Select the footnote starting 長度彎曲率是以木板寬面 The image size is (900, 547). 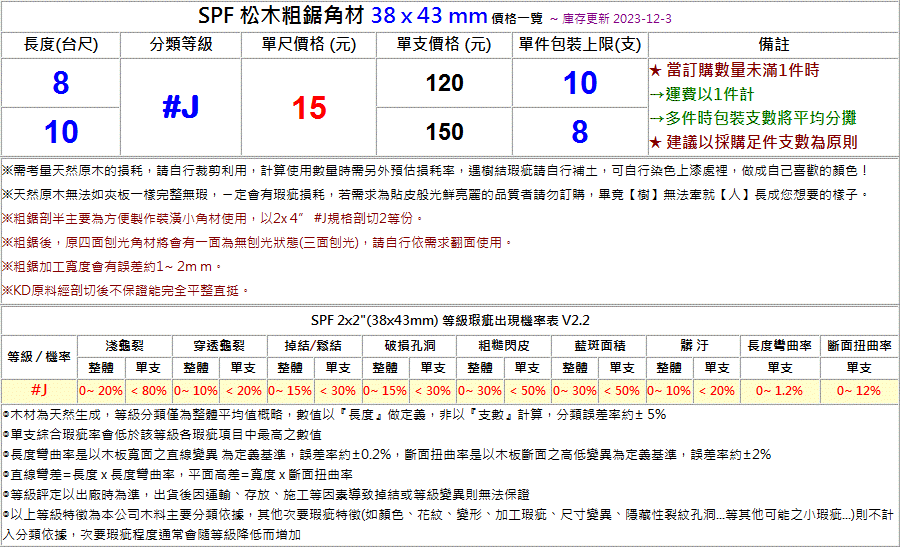click(387, 455)
